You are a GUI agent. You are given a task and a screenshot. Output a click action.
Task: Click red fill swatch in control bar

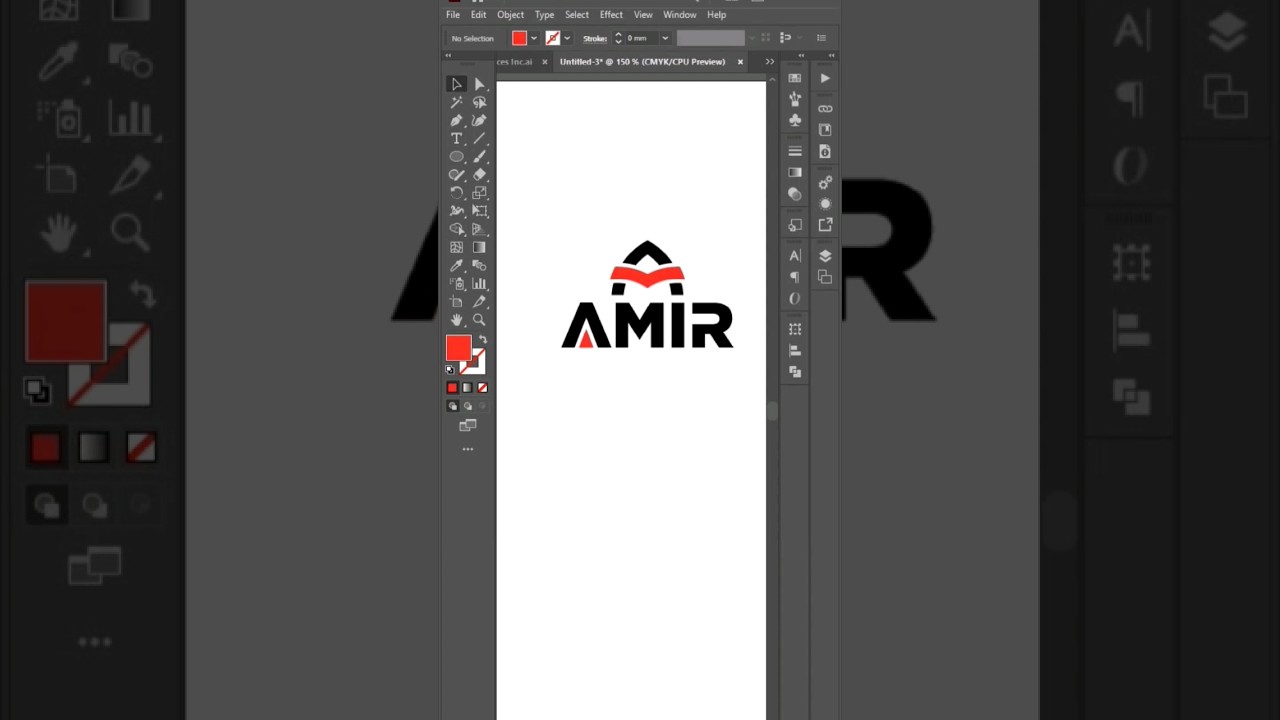click(x=519, y=38)
